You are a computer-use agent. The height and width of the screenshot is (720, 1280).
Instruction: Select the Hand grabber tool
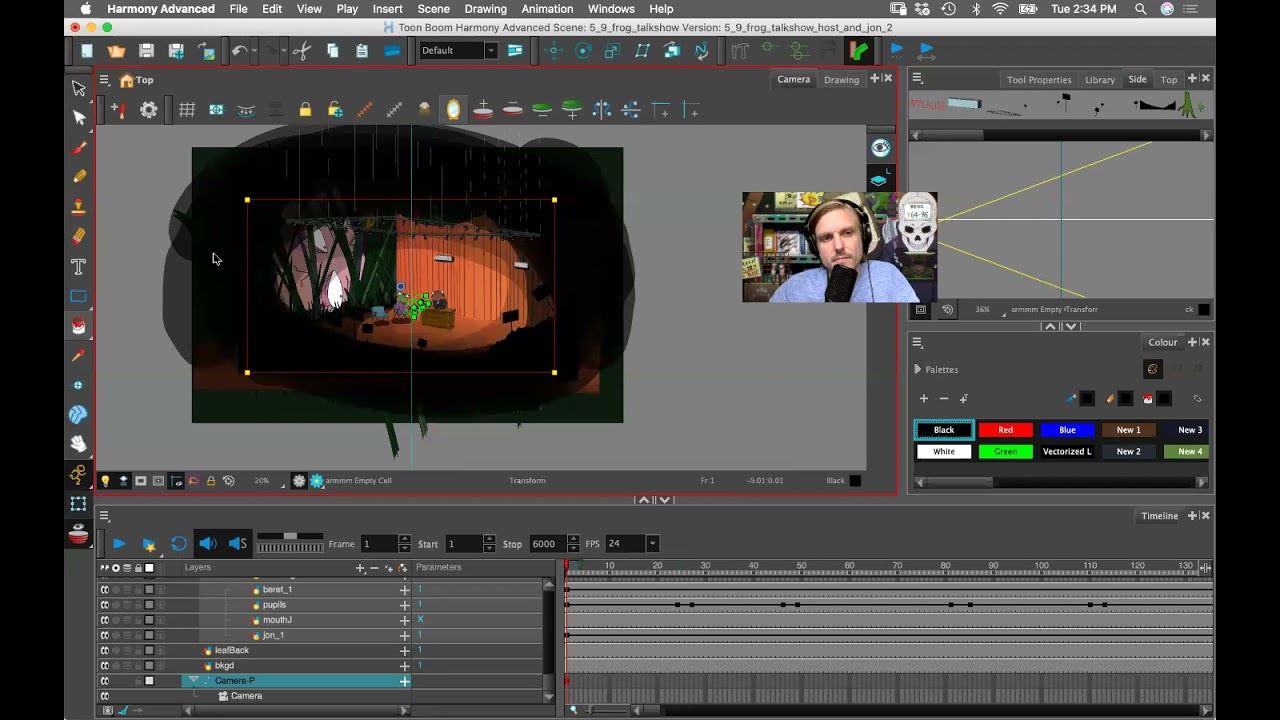[x=79, y=444]
